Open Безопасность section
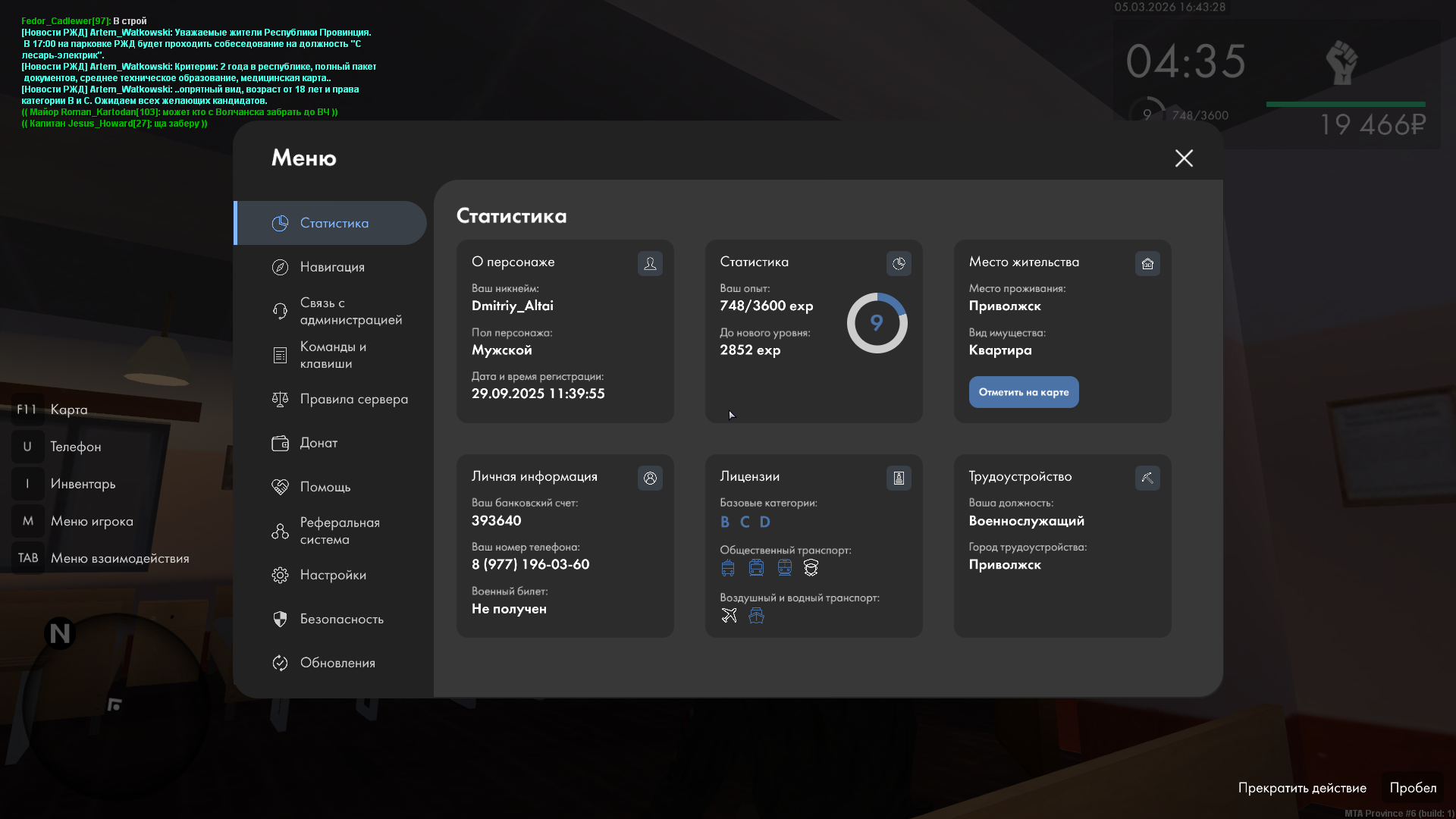1456x819 pixels. (x=341, y=619)
